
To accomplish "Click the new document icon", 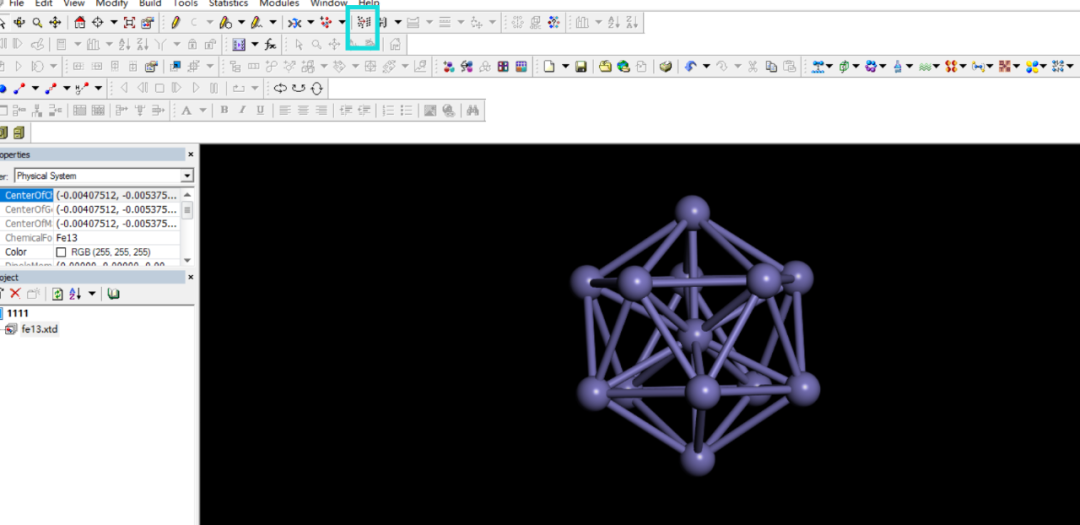I will (x=549, y=67).
